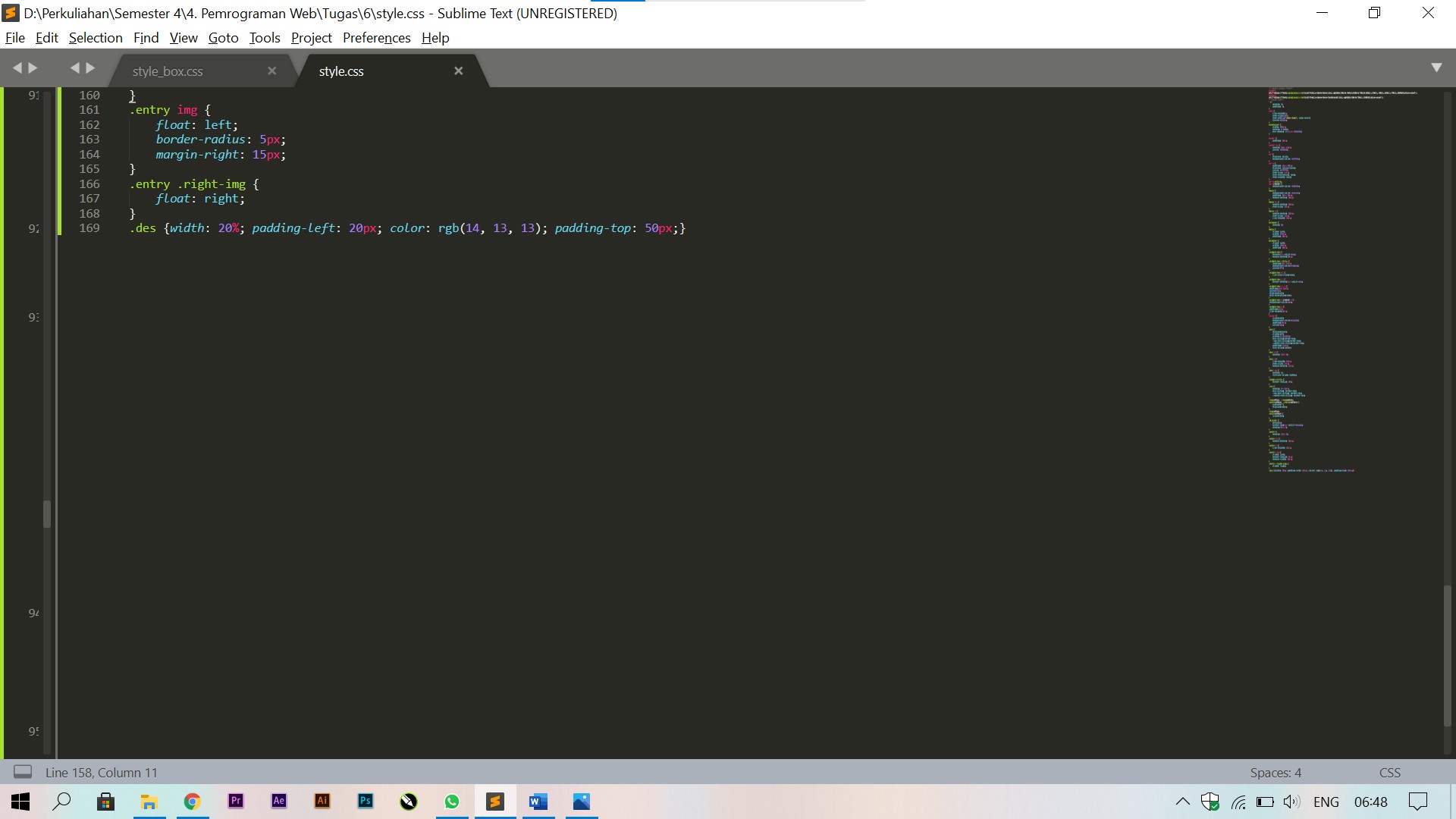Go to next tab in right pane
1456x819 pixels.
coord(91,68)
